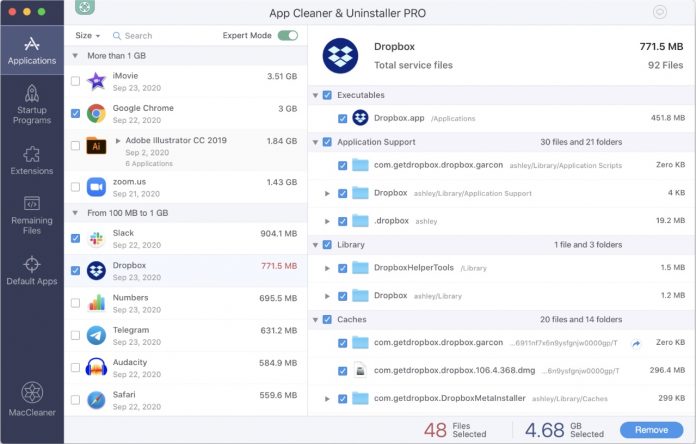
Task: Uncheck the Slack checkbox
Action: coord(75,238)
